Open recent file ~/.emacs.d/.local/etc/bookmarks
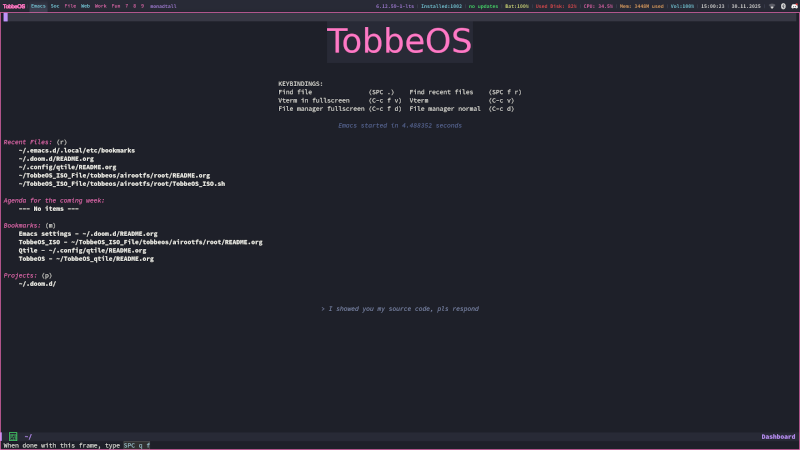 click(x=77, y=151)
